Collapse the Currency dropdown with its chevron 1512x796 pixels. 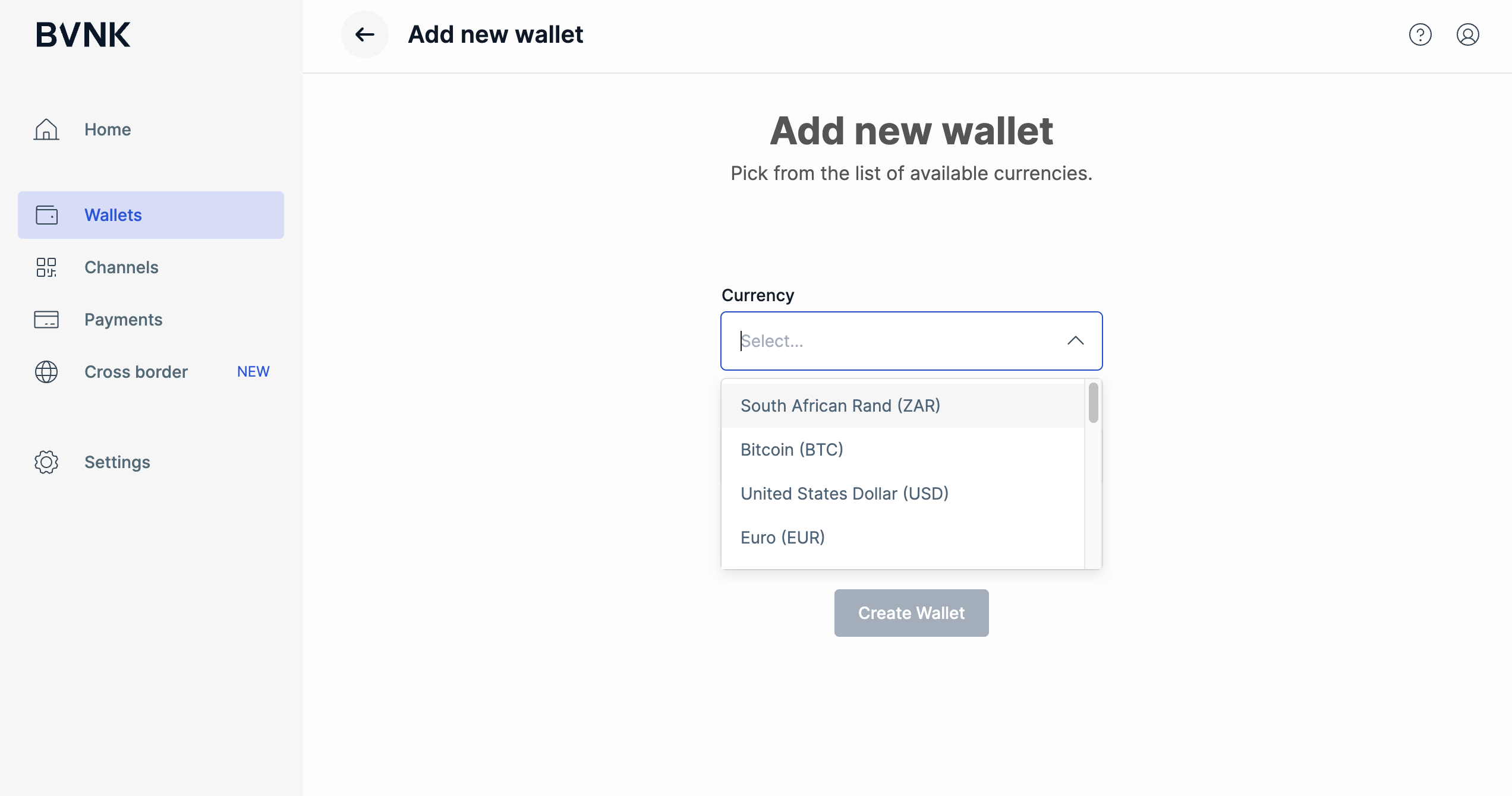pos(1075,340)
